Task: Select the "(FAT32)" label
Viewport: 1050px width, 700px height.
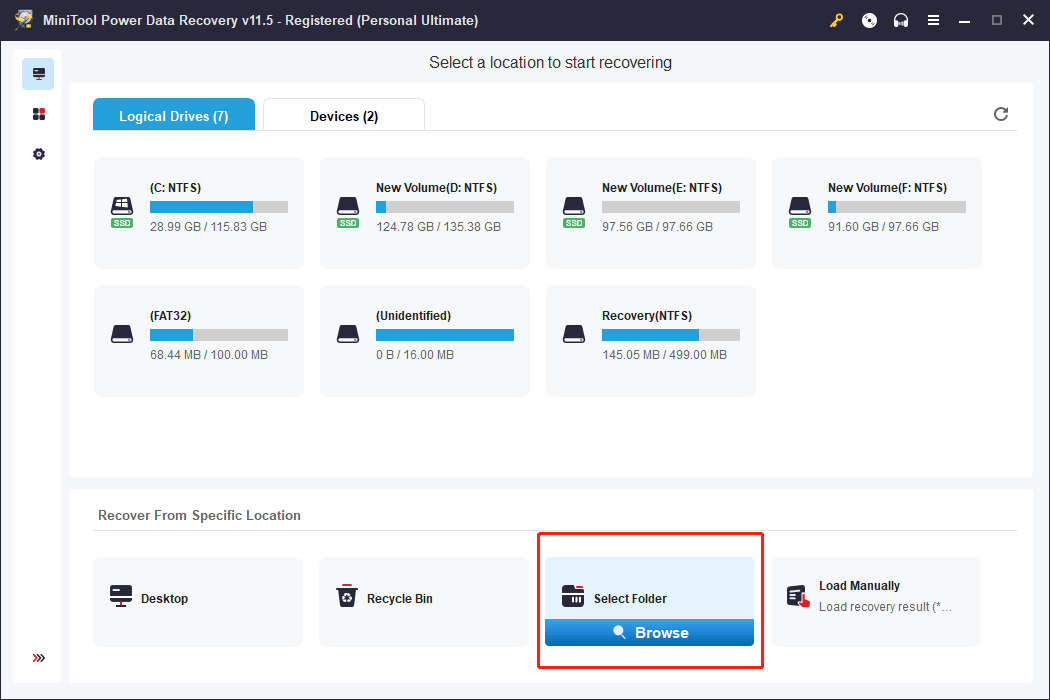Action: pos(171,316)
